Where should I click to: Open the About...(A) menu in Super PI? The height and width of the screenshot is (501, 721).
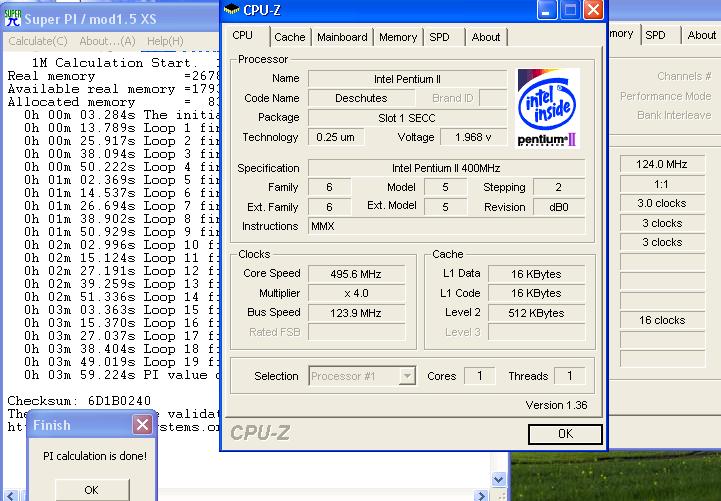pyautogui.click(x=107, y=41)
